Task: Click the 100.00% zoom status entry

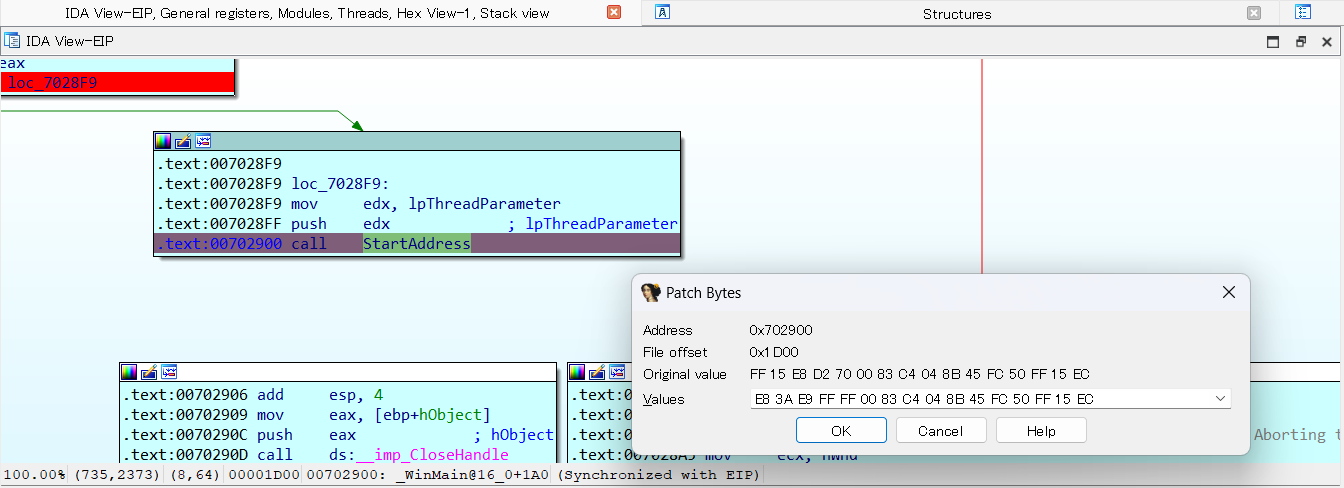Action: [33, 475]
